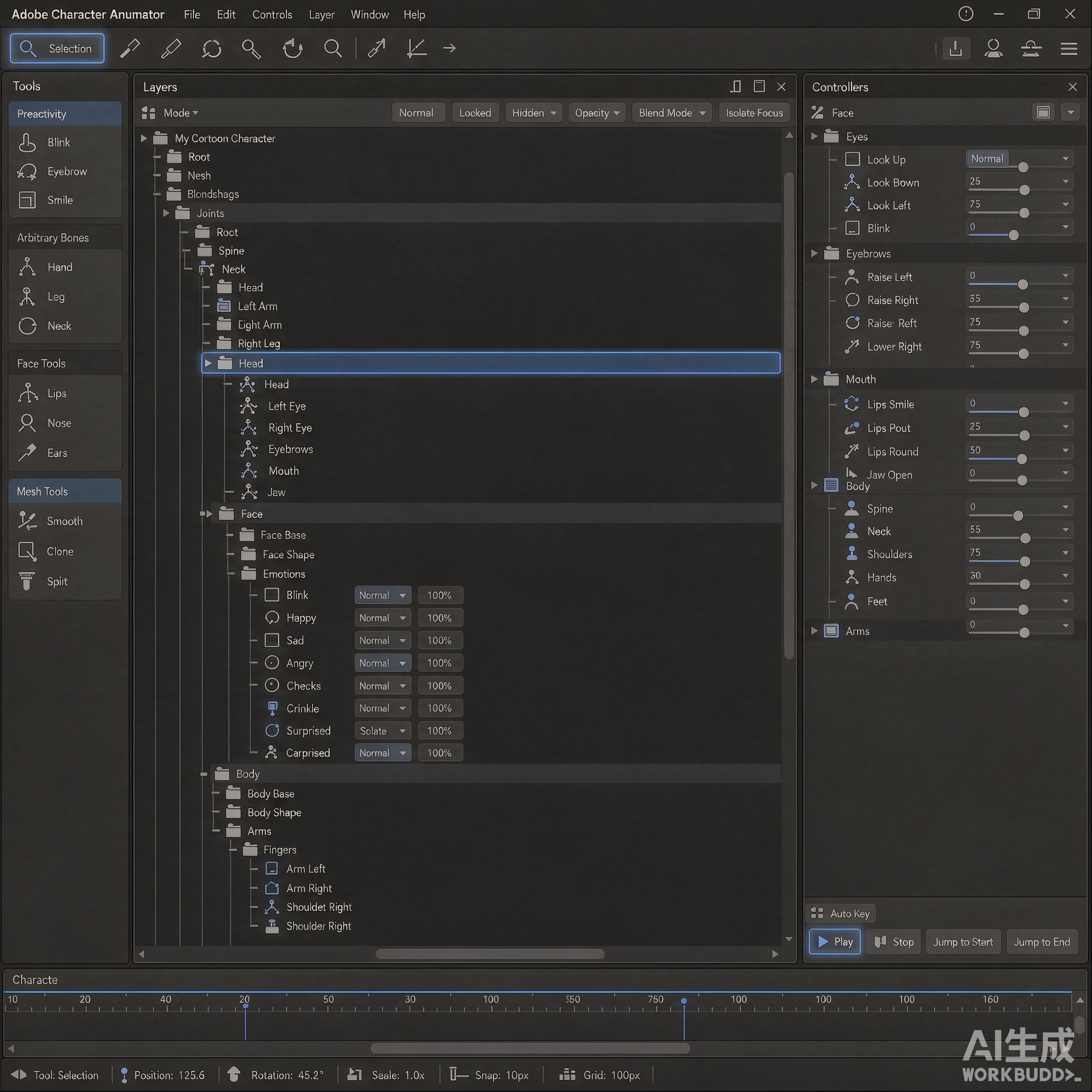Viewport: 1092px width, 1092px height.
Task: Click the Locked button
Action: (x=475, y=113)
